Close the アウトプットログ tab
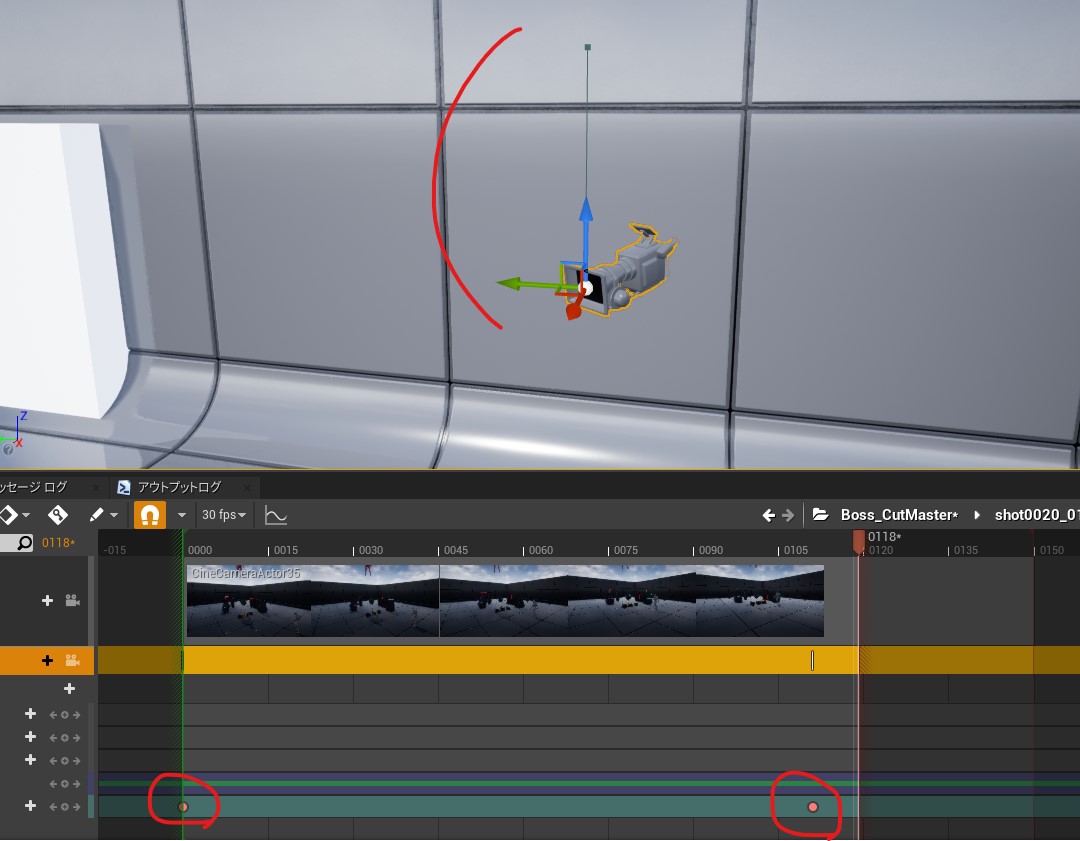The width and height of the screenshot is (1080, 841). 247,488
